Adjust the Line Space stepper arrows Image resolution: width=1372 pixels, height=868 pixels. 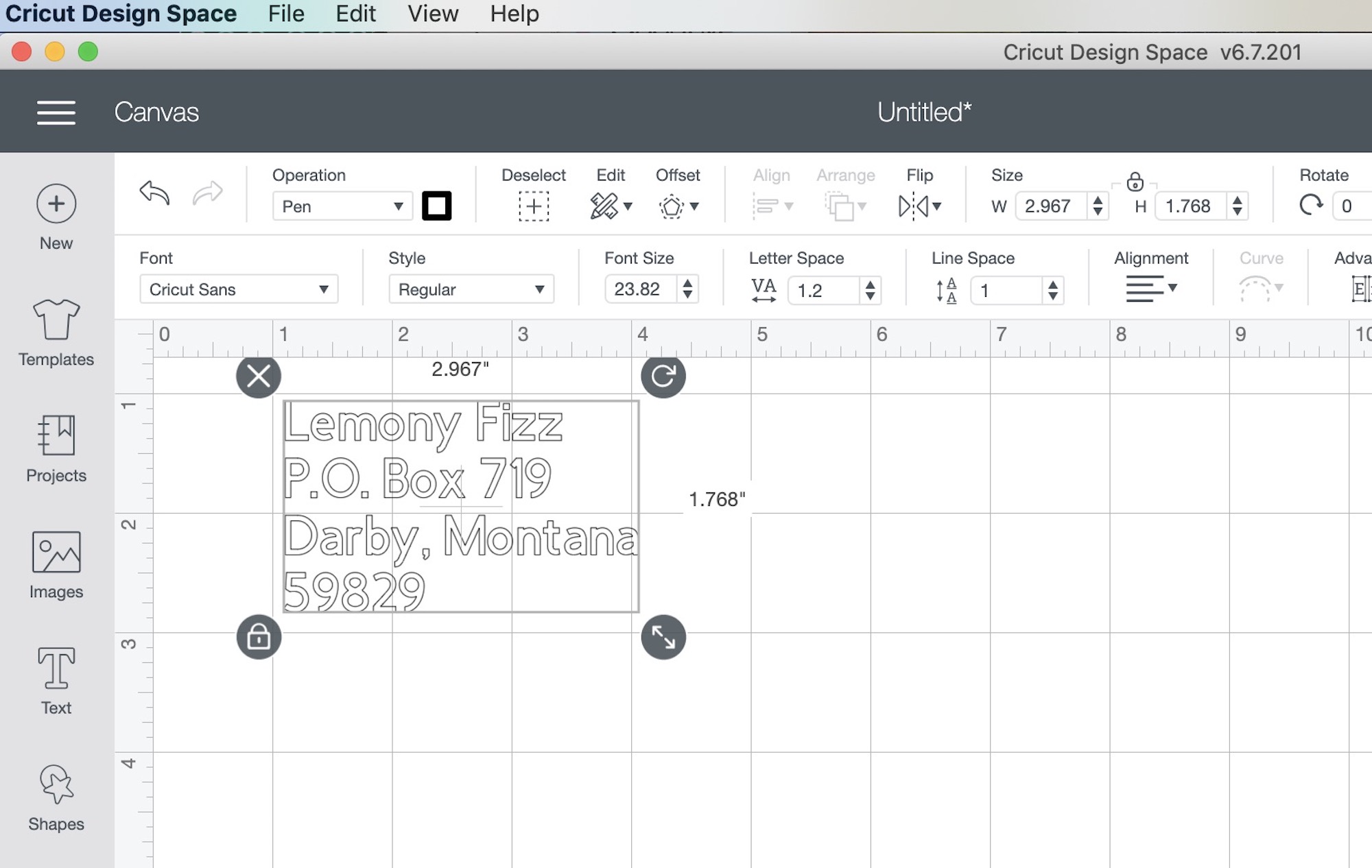pyautogui.click(x=1053, y=290)
